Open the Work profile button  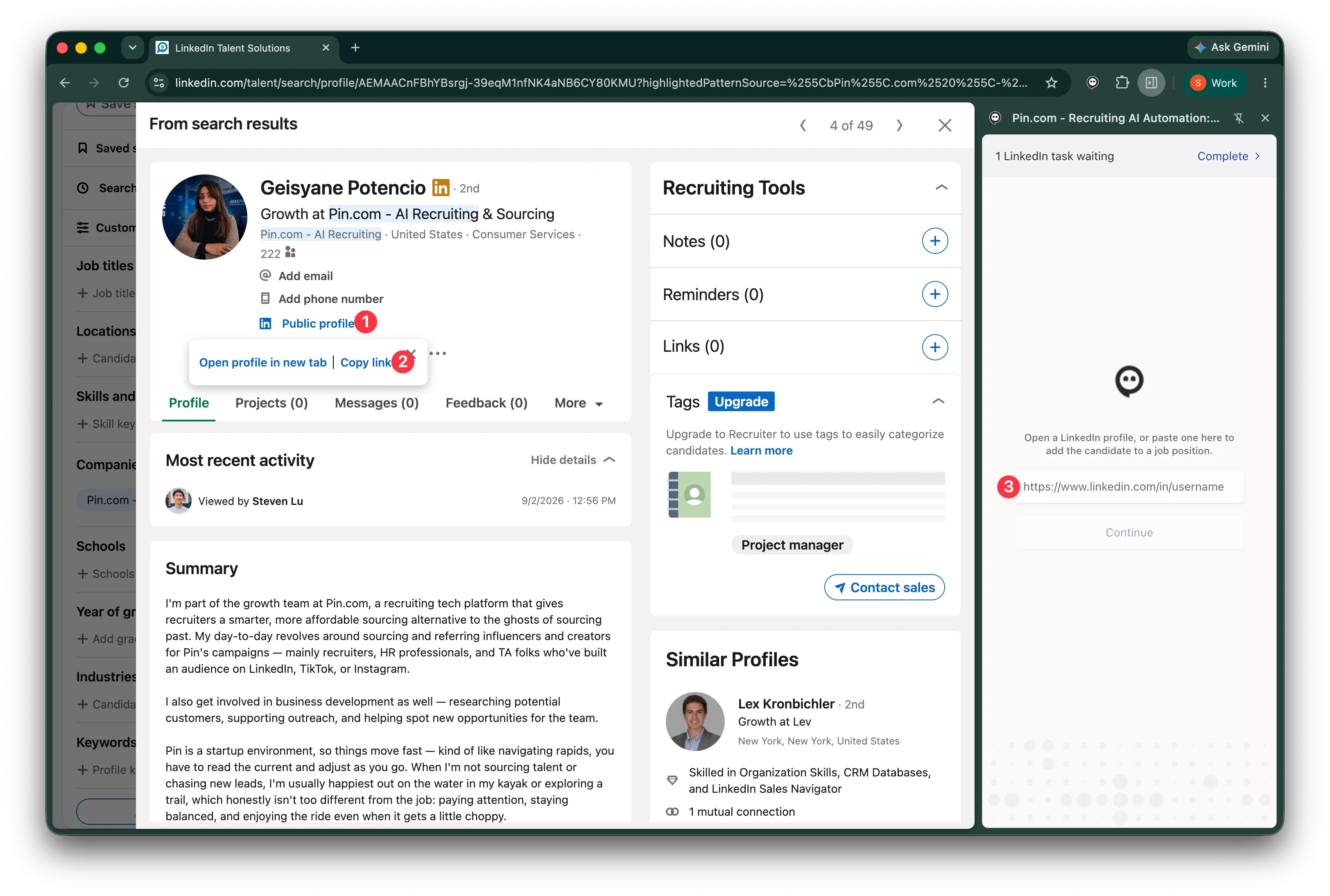point(1214,83)
